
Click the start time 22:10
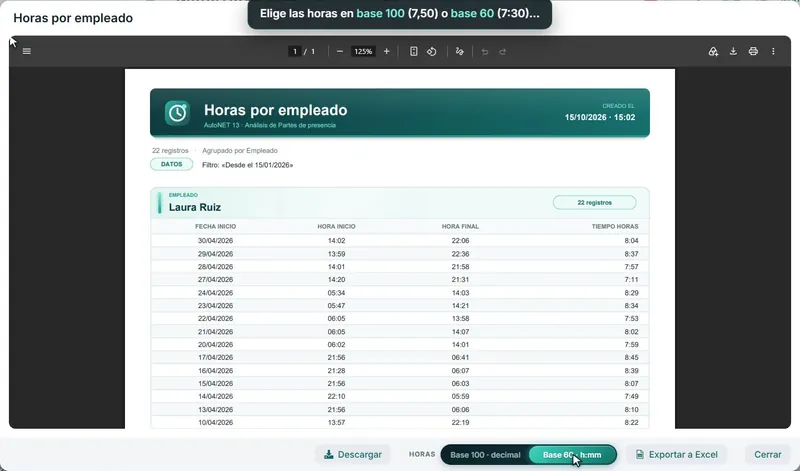[x=336, y=396]
